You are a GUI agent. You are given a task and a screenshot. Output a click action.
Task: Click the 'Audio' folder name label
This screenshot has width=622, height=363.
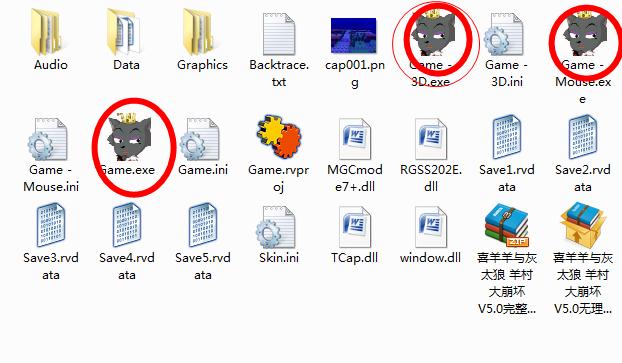click(x=51, y=65)
